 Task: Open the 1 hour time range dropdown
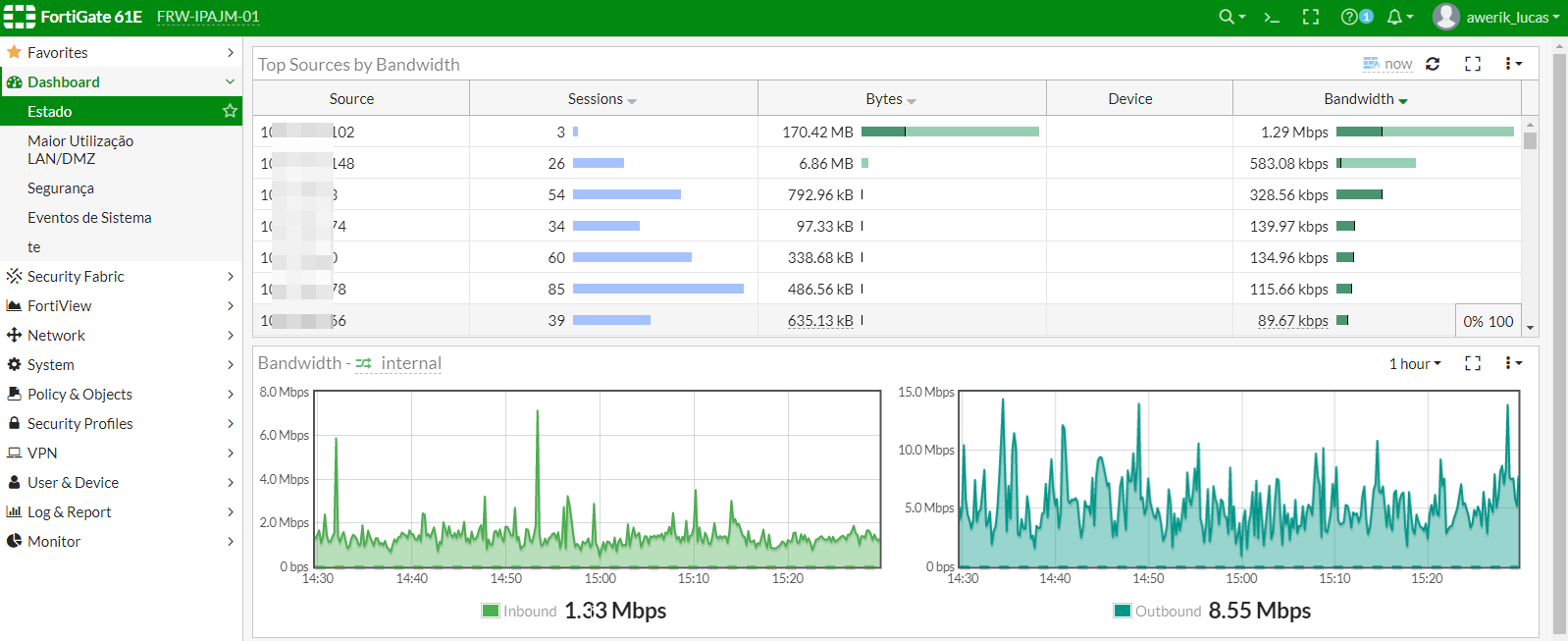[x=1415, y=363]
